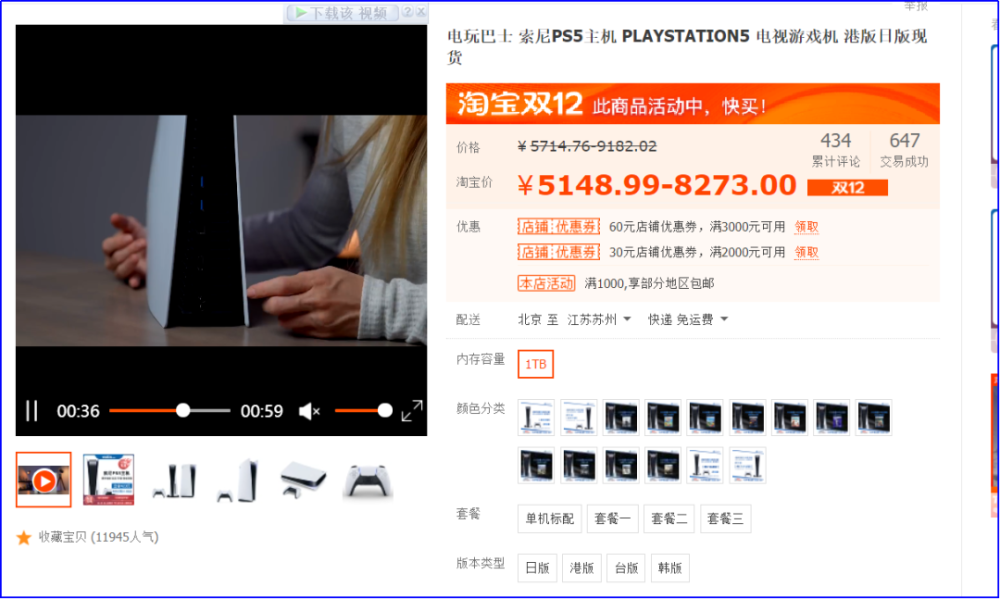Click the 店铺优惠券 tag on the 30元 coupon

point(559,252)
